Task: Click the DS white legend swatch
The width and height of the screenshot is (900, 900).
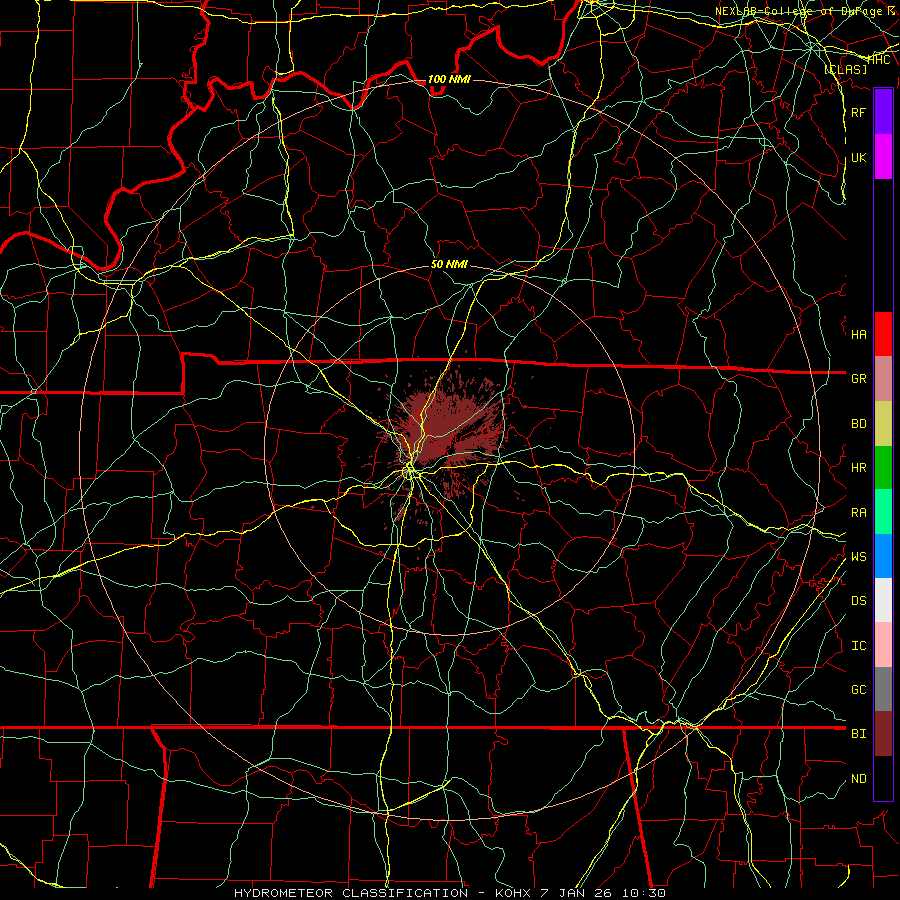Action: 883,600
